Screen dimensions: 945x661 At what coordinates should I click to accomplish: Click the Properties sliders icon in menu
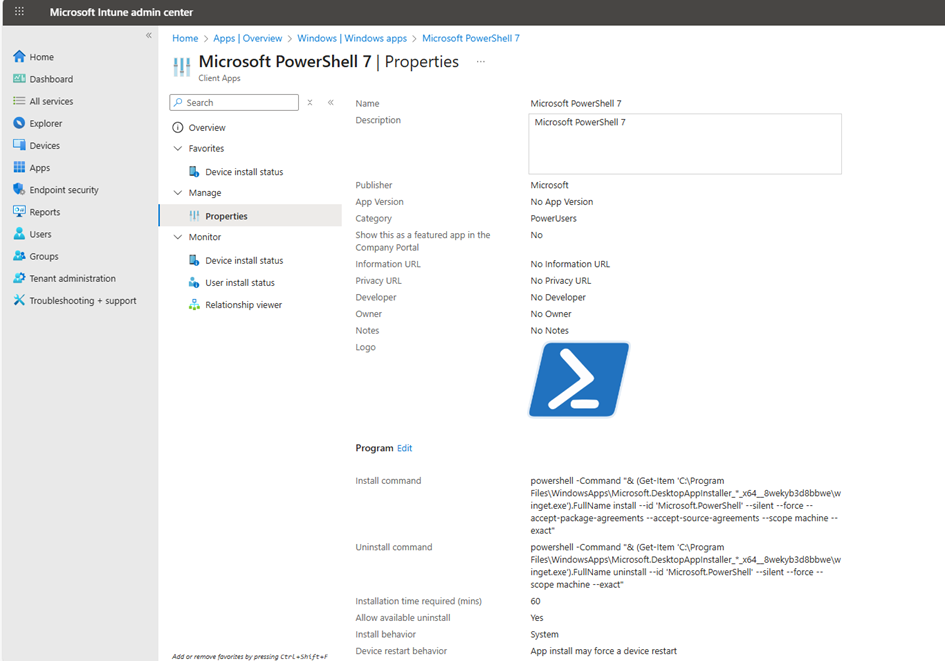click(194, 216)
